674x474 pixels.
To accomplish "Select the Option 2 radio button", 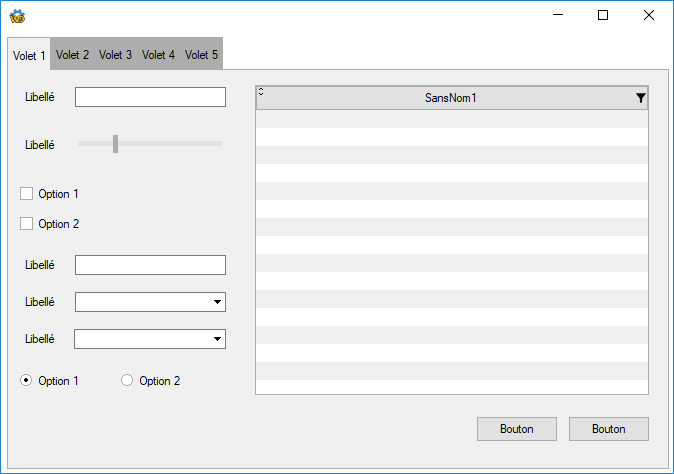I will [127, 381].
